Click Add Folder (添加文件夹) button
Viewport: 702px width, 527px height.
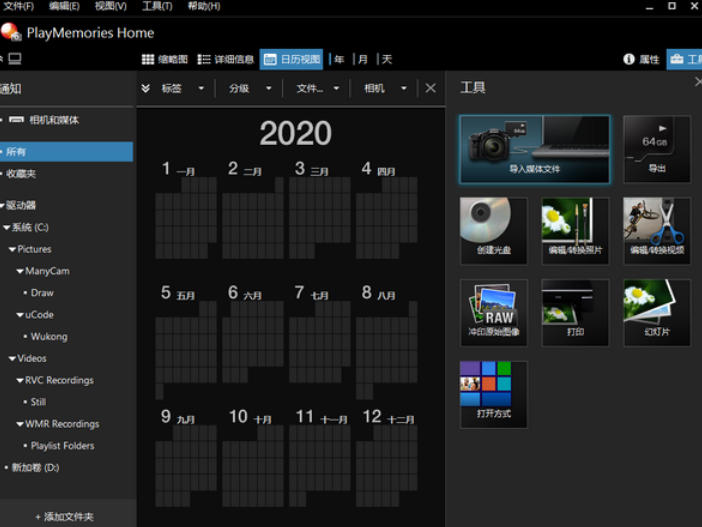[65, 516]
